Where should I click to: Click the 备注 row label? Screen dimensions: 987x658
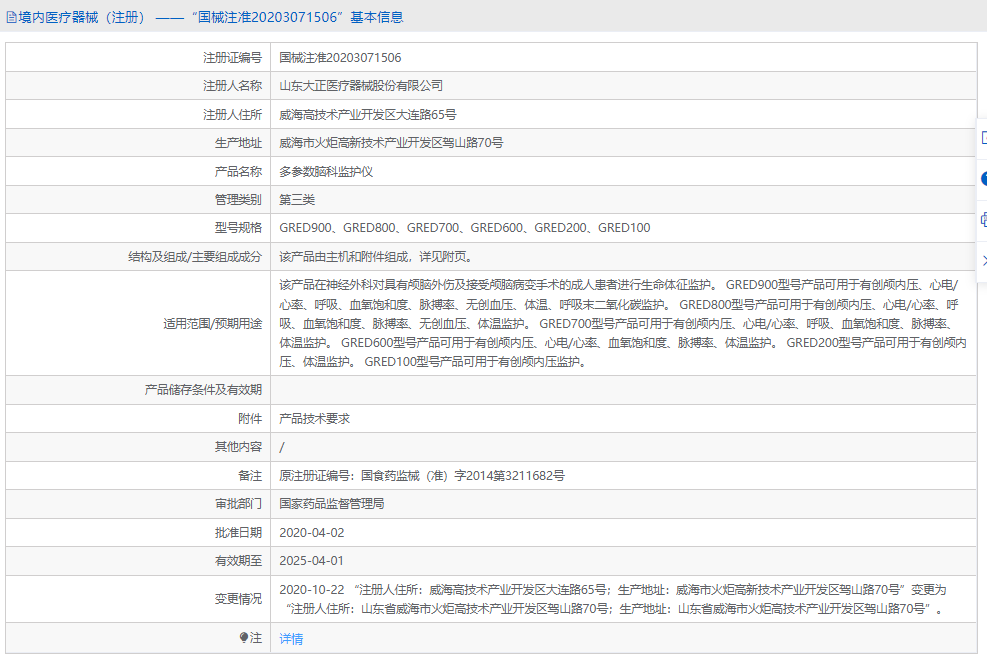pyautogui.click(x=250, y=475)
